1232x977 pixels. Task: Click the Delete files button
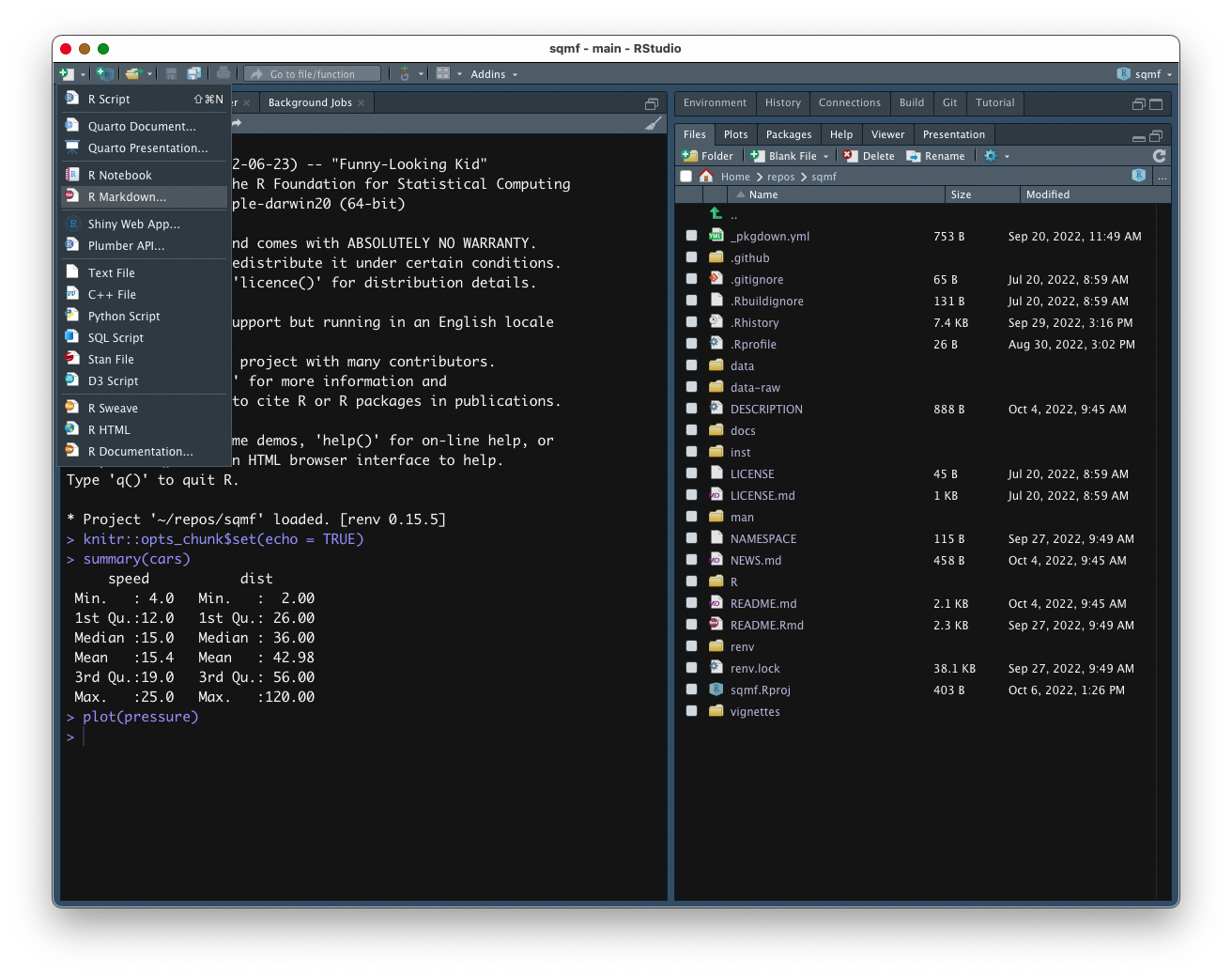pos(869,156)
